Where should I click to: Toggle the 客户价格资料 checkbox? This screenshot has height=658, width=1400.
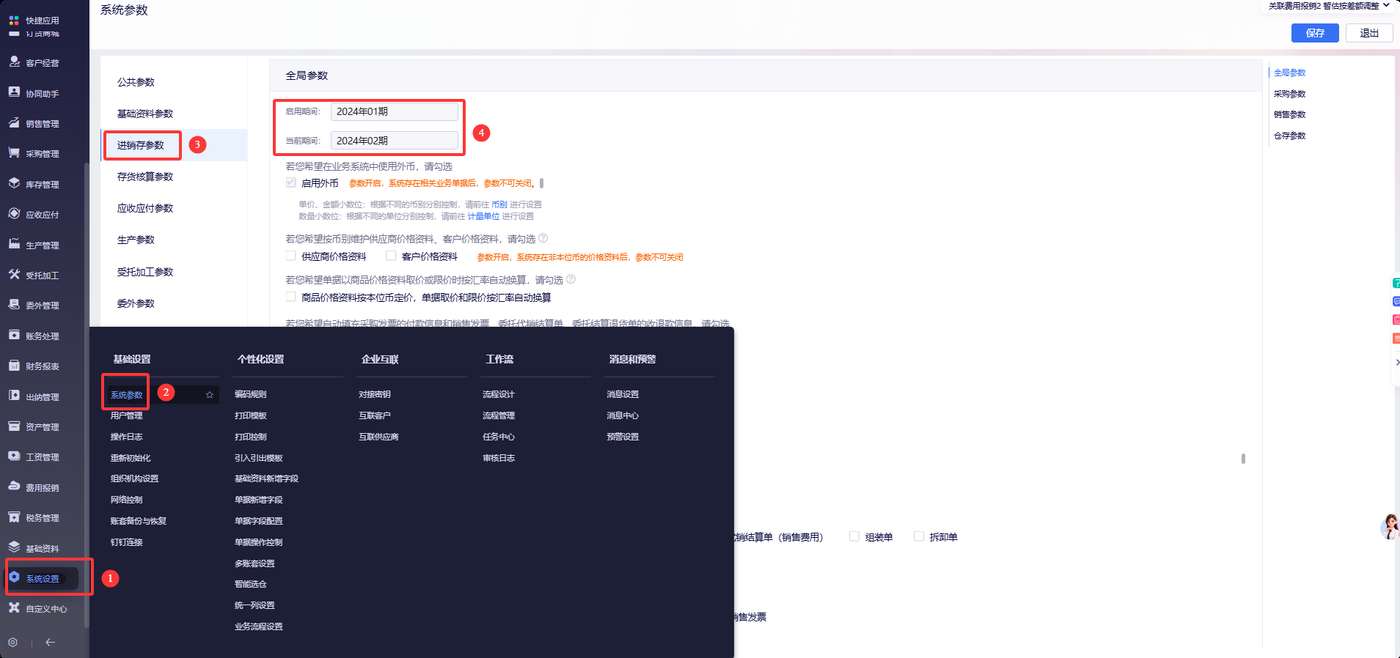click(391, 256)
